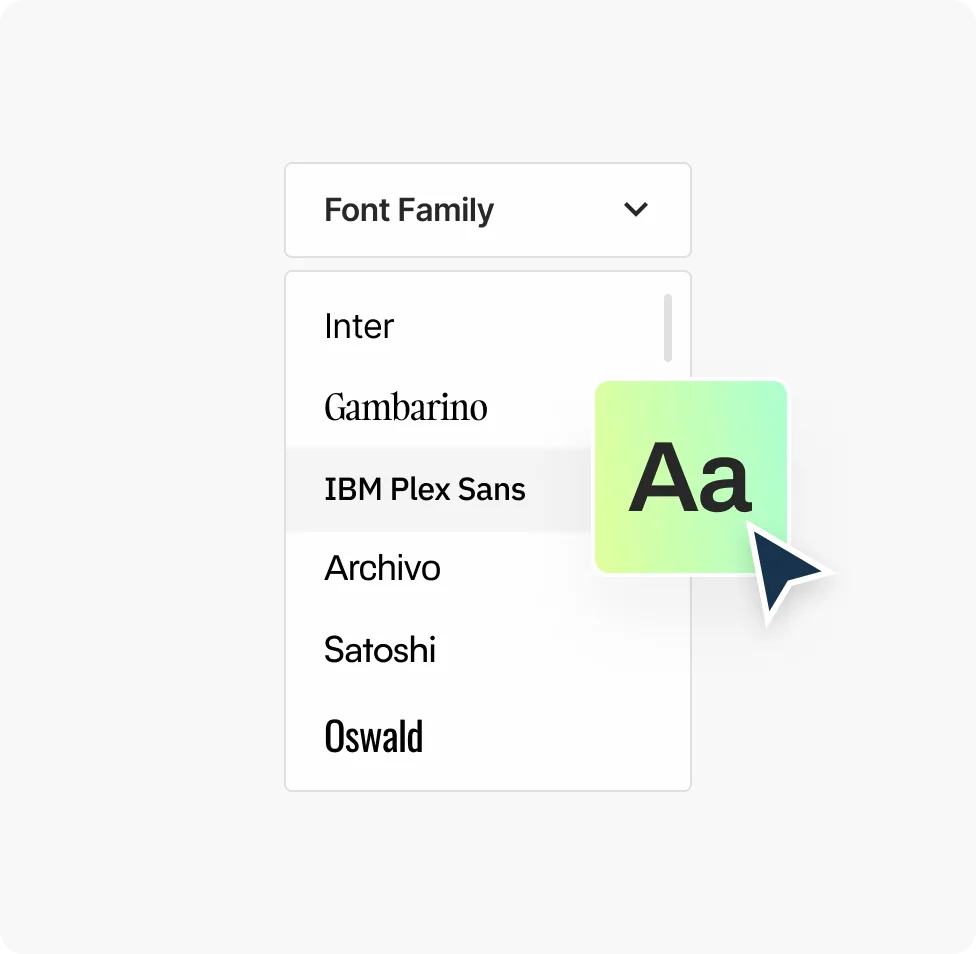Click the capital A in the preview tile

[661, 480]
